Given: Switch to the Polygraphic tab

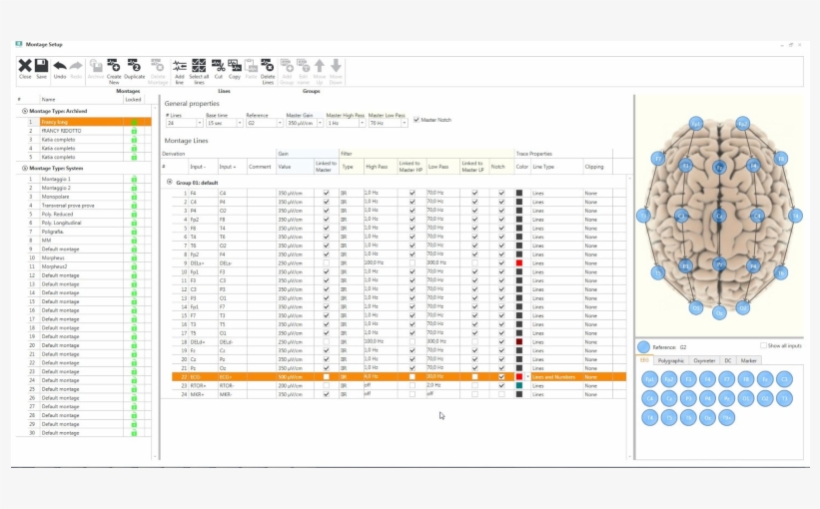Looking at the screenshot, I should click(672, 360).
